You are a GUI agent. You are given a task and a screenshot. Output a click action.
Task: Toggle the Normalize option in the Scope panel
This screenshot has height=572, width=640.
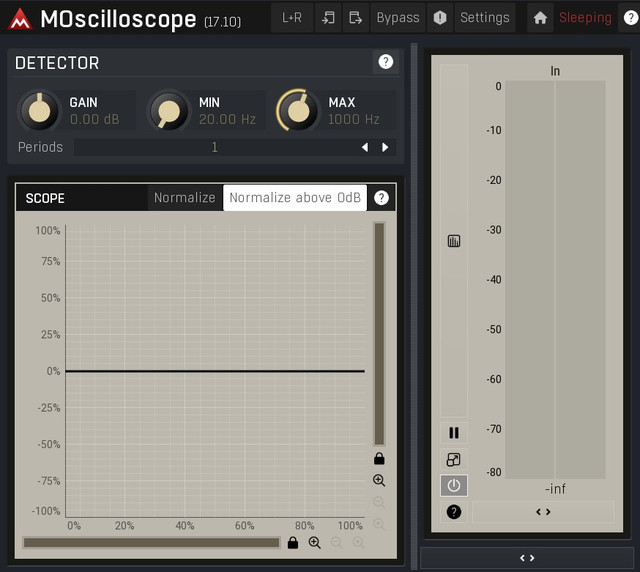click(x=184, y=198)
